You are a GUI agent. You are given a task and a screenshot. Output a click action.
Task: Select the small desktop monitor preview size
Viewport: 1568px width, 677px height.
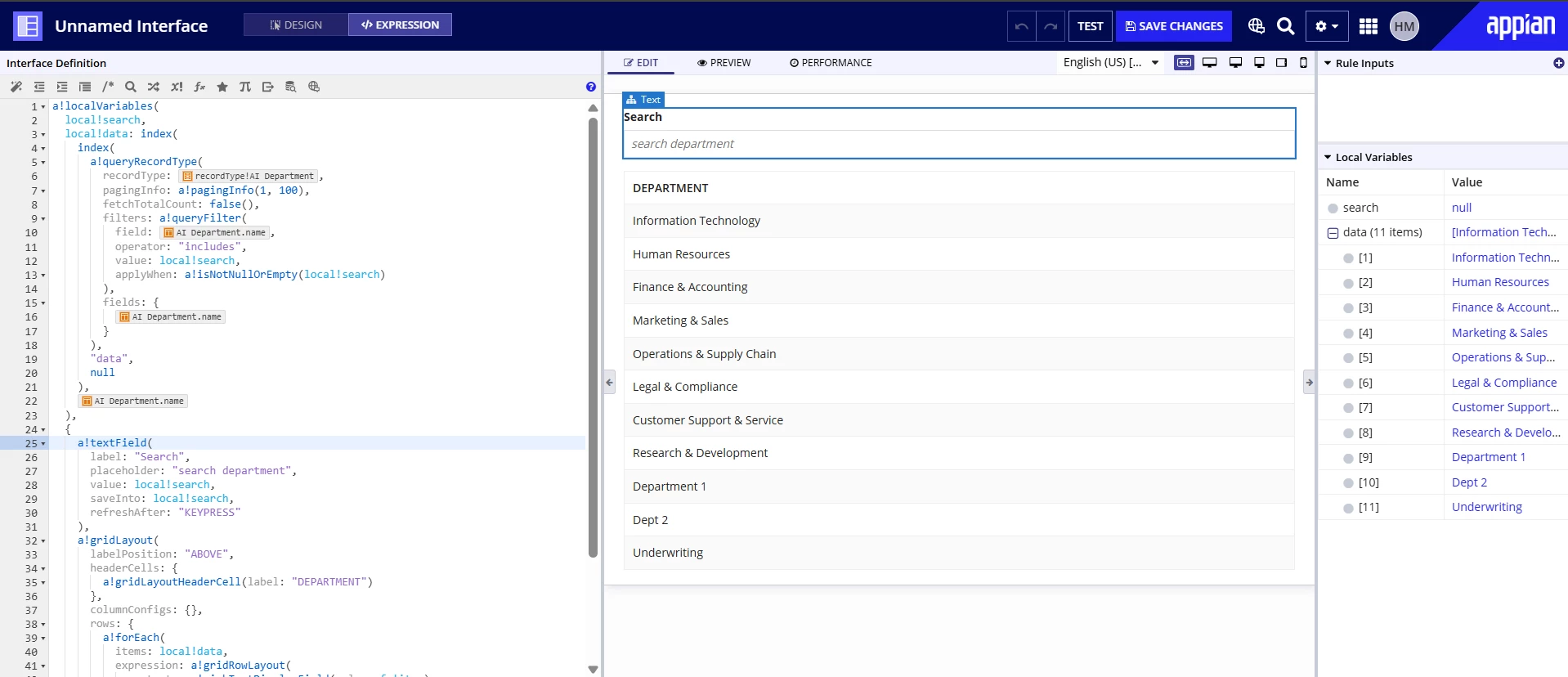[1260, 62]
